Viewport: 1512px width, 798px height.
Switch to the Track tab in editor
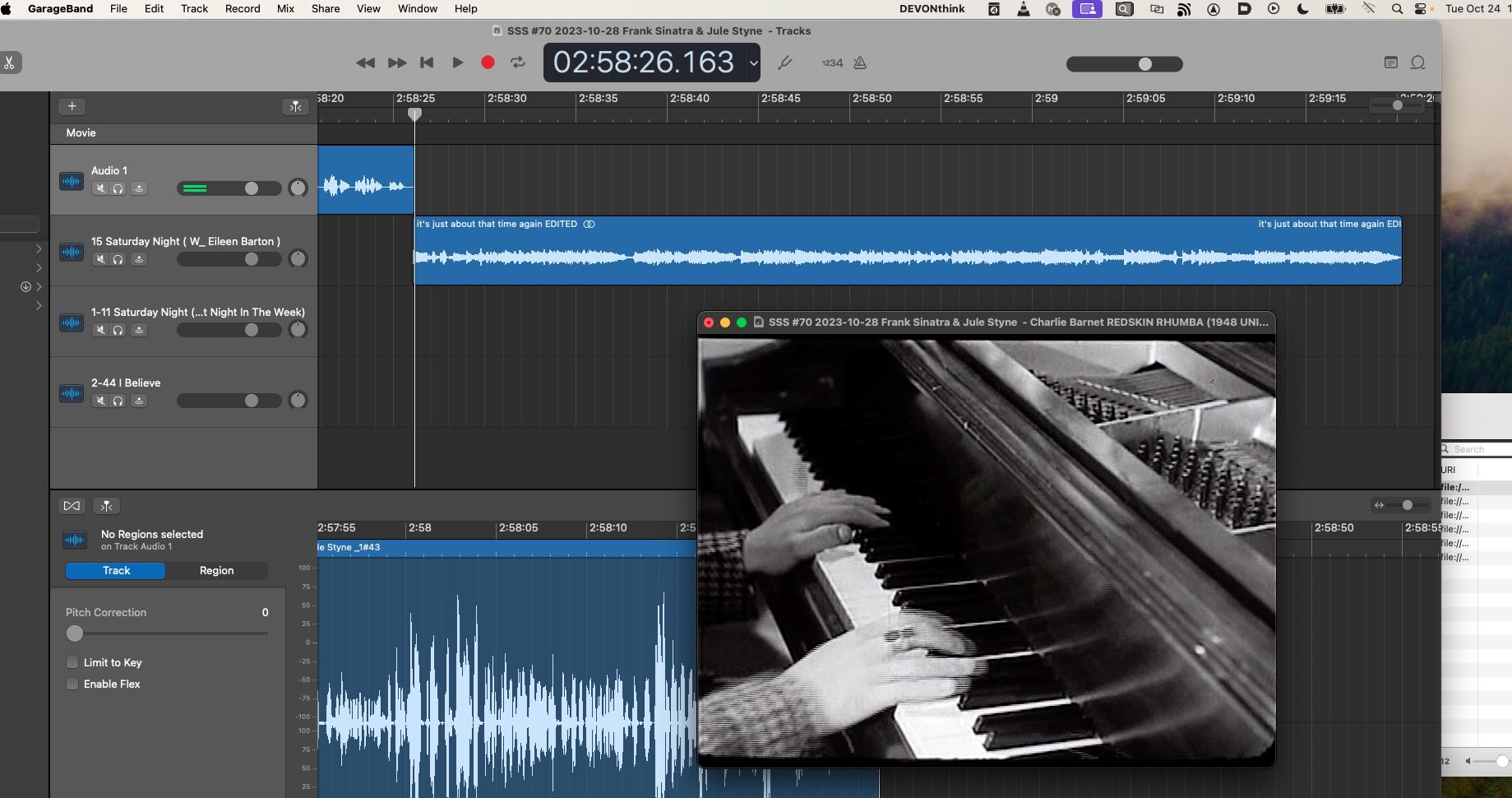click(116, 570)
